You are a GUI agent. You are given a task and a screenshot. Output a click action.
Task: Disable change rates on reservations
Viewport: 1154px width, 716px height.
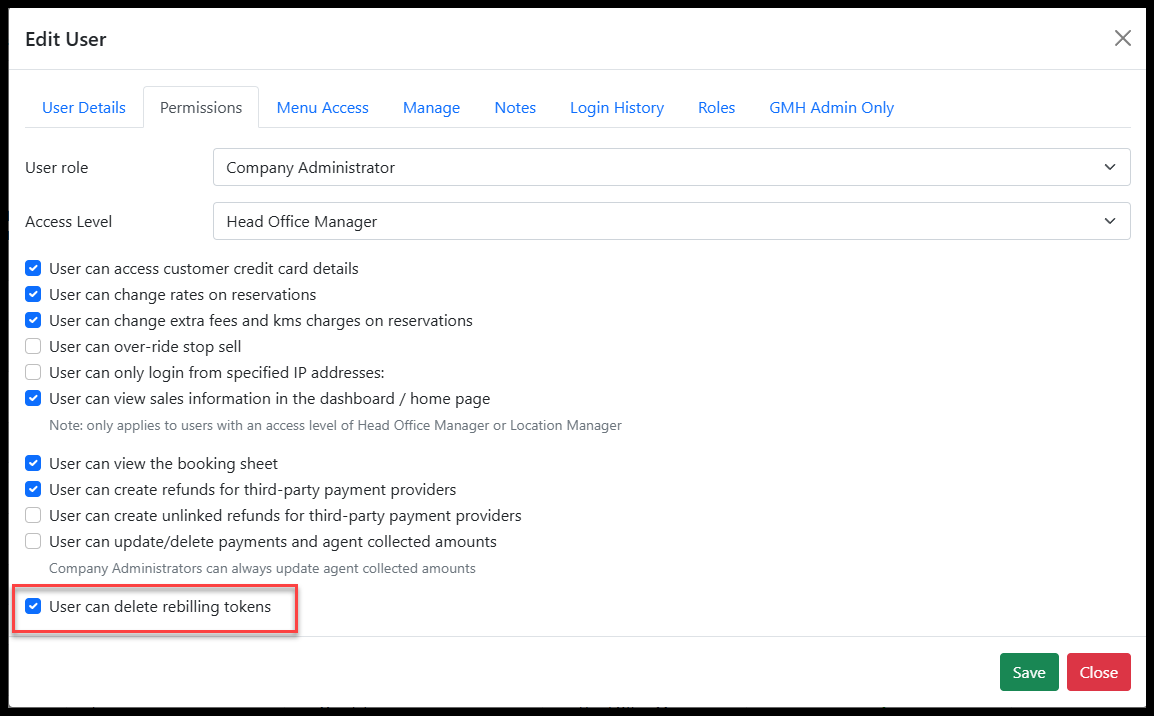(33, 295)
